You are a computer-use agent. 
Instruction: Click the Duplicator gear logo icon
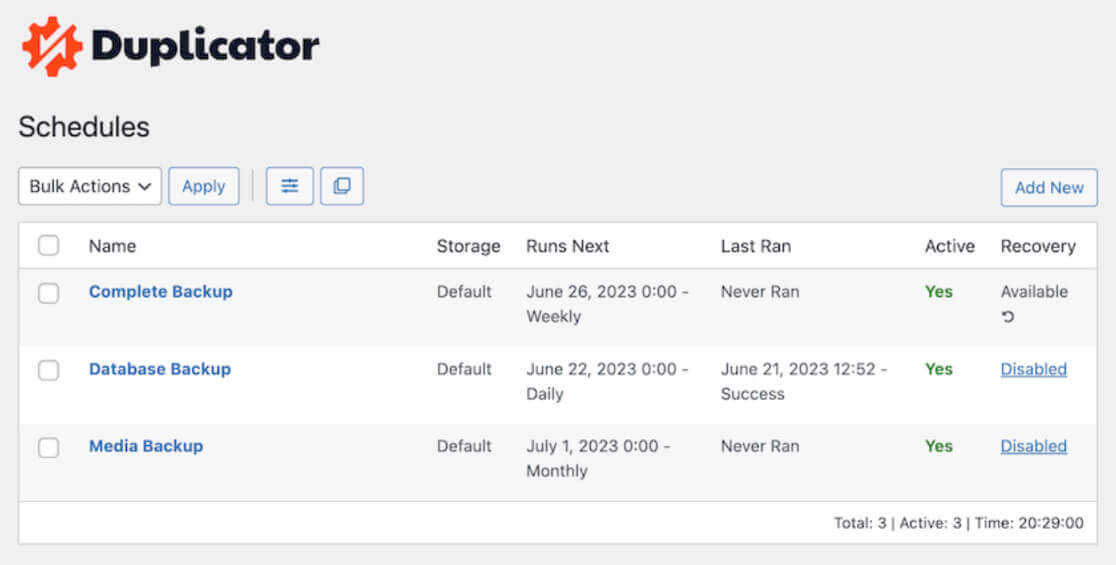tap(51, 46)
